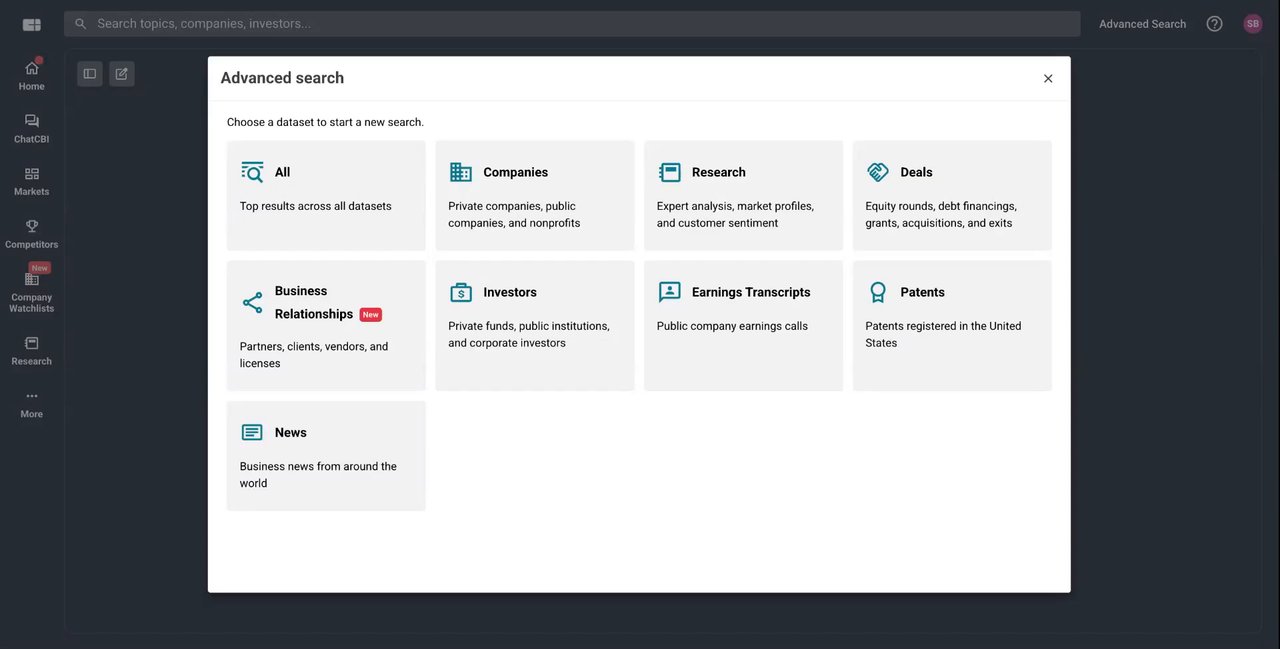This screenshot has width=1280, height=649.
Task: Open Company Watchlists in sidebar
Action: (31, 290)
